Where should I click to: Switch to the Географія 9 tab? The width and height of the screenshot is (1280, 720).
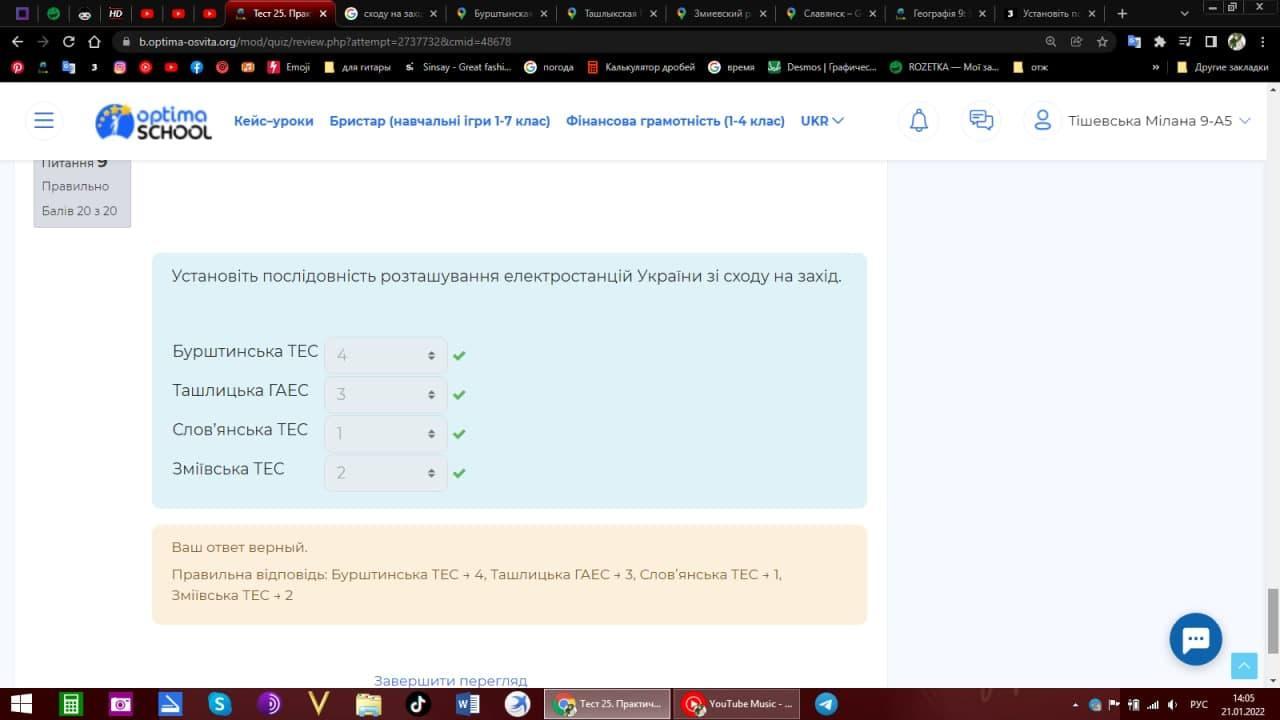pyautogui.click(x=940, y=14)
